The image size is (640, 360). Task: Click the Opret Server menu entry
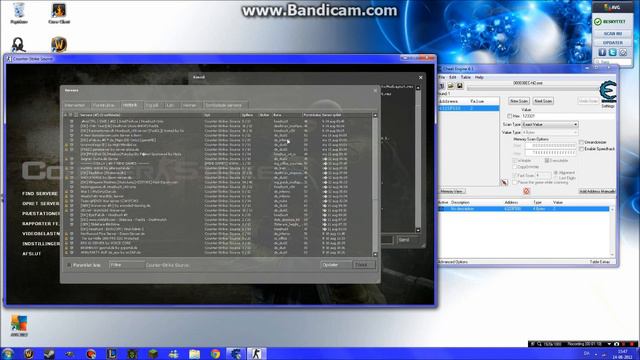tap(40, 203)
